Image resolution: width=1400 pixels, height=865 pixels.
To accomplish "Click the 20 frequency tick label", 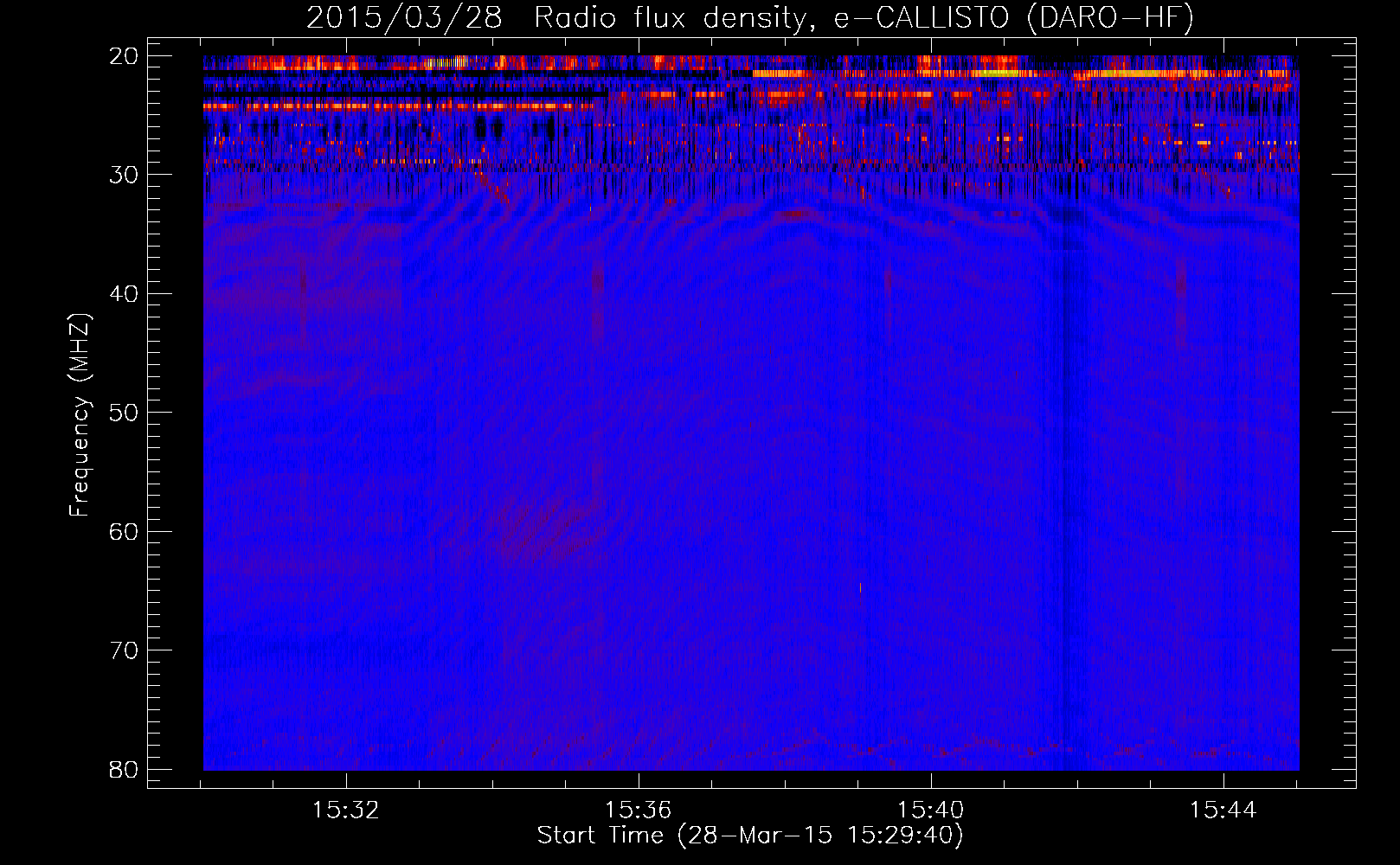I will tap(125, 56).
